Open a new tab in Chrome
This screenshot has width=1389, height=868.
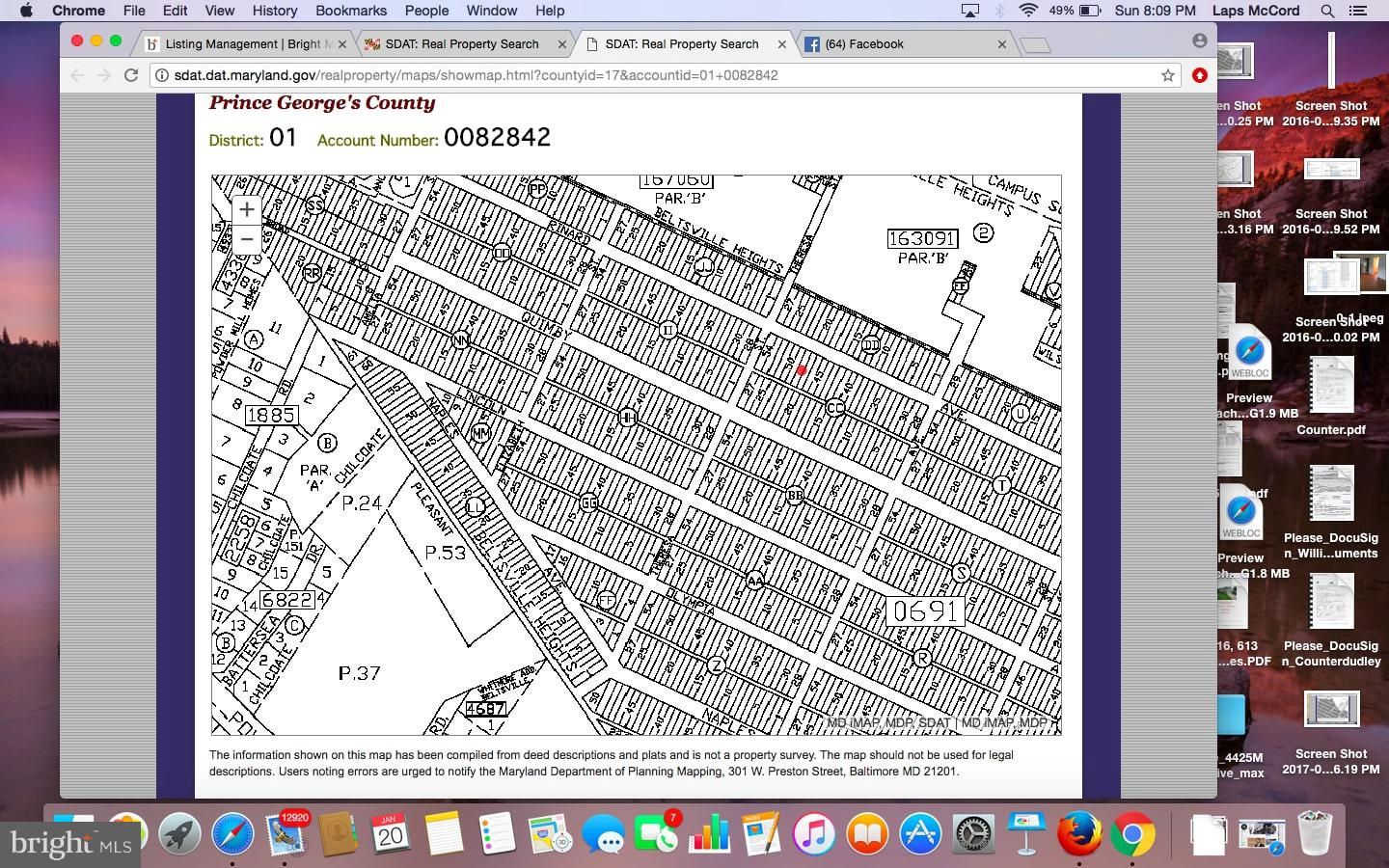1035,45
